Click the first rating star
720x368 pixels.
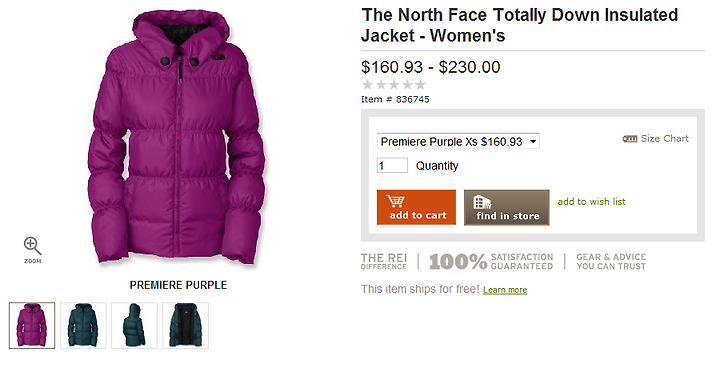367,85
